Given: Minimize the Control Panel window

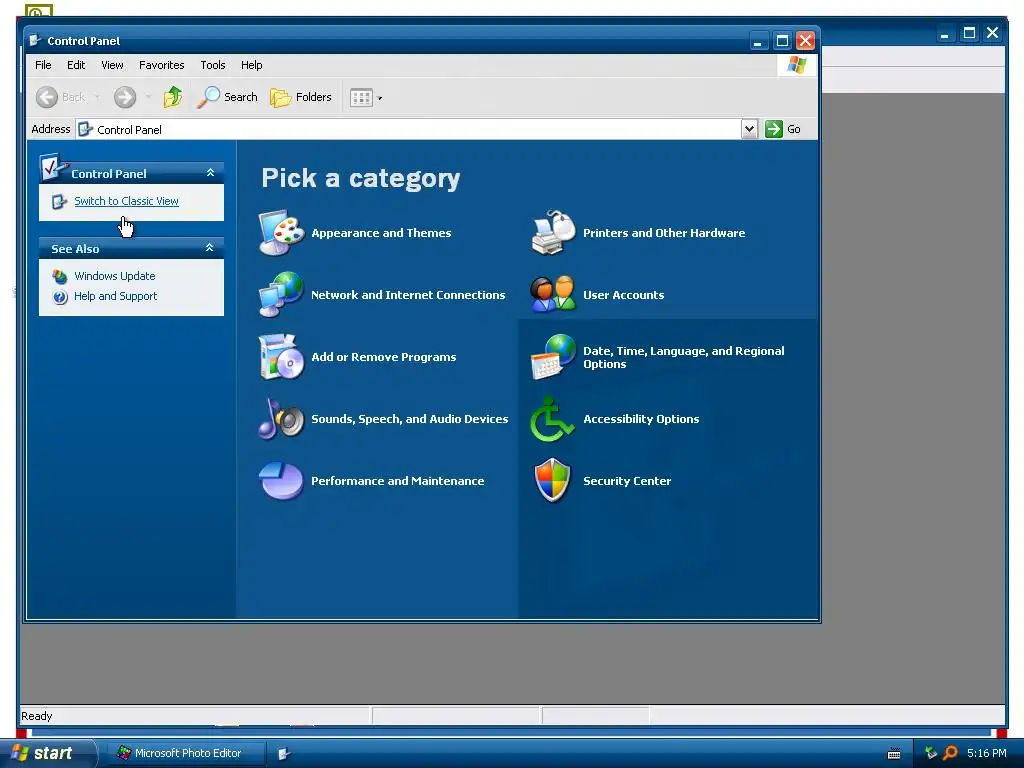Looking at the screenshot, I should coord(758,41).
